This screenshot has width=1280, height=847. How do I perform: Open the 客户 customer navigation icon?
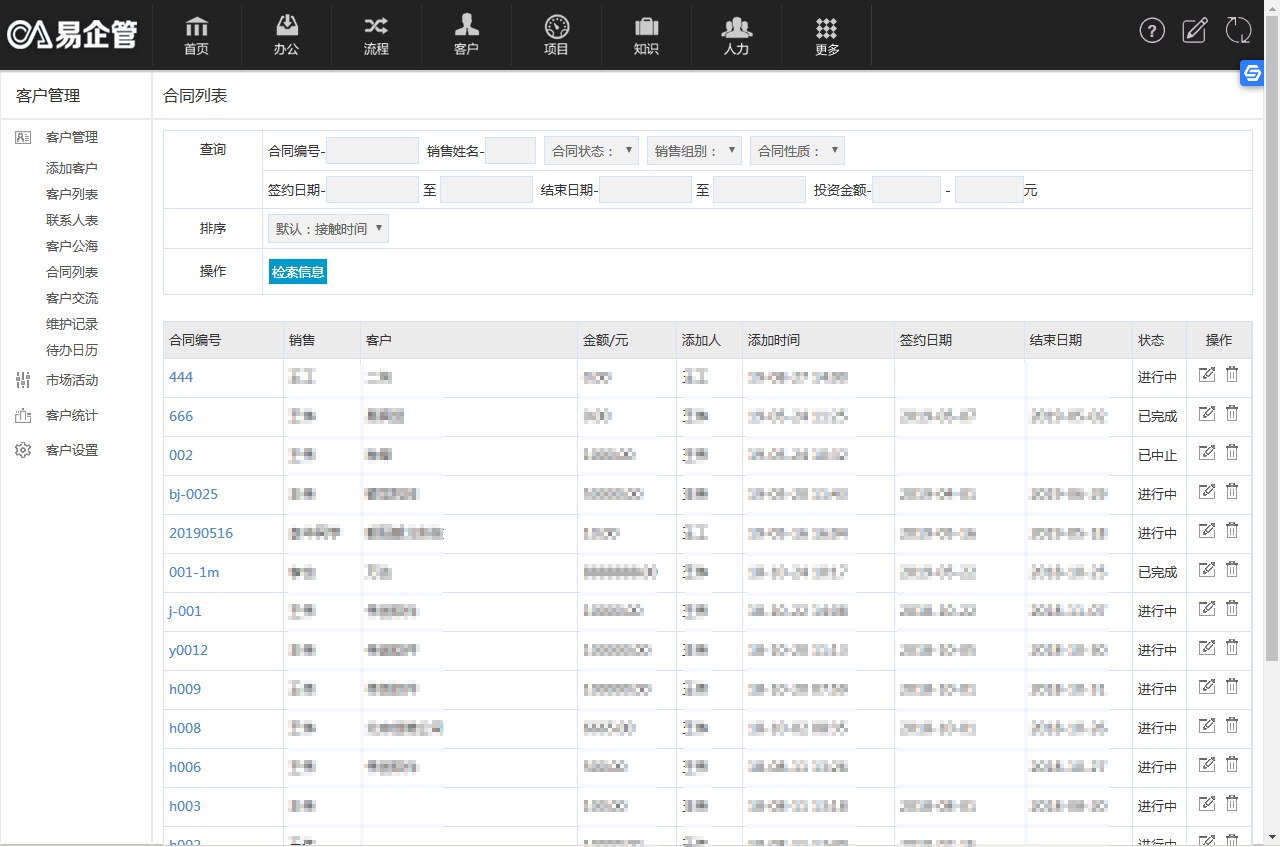(466, 35)
